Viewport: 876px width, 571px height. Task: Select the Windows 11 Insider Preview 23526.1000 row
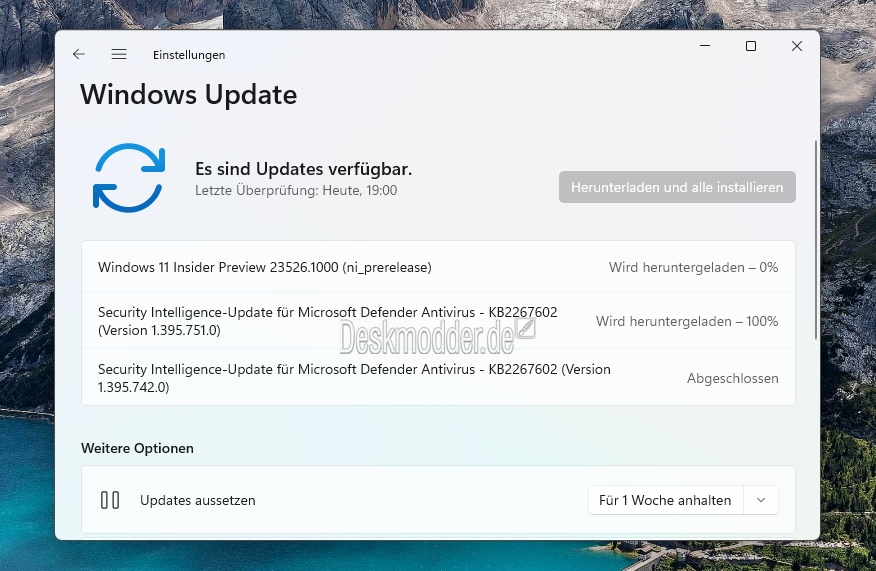tap(439, 267)
